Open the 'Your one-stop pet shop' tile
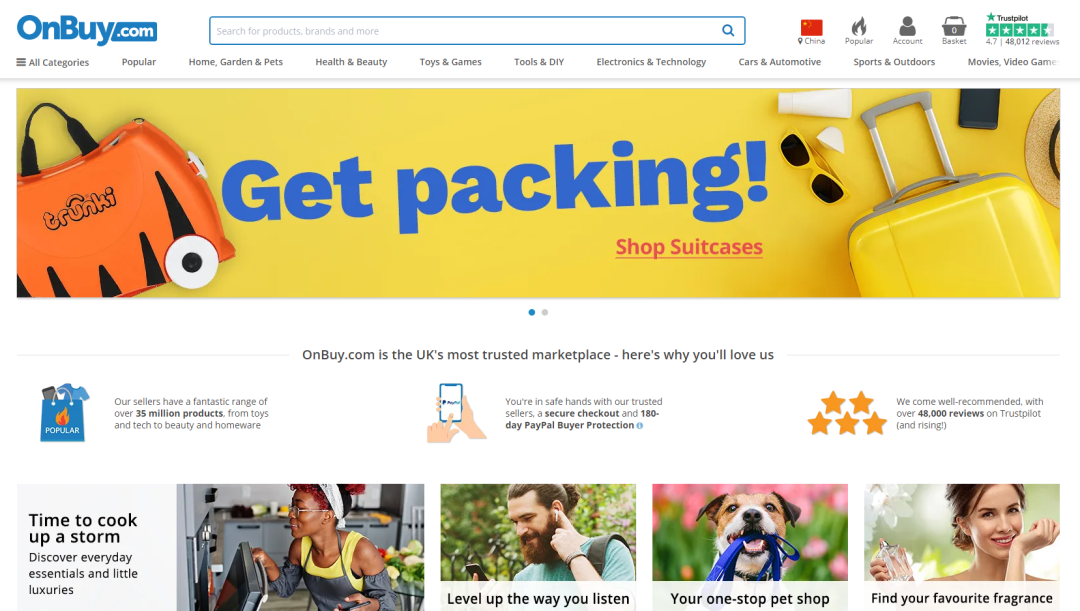1080x611 pixels. coord(750,547)
